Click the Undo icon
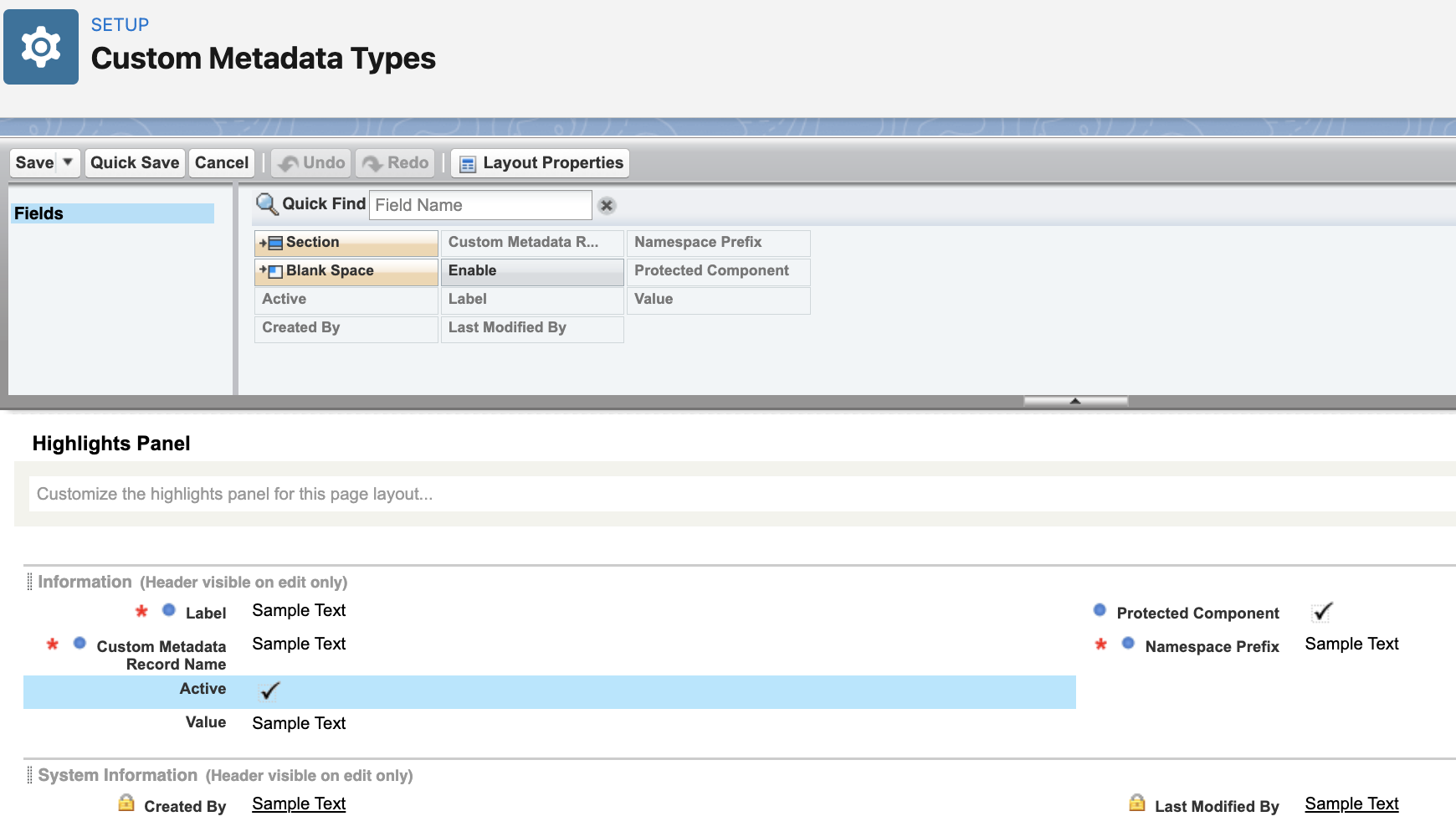This screenshot has width=1456, height=837. point(289,162)
